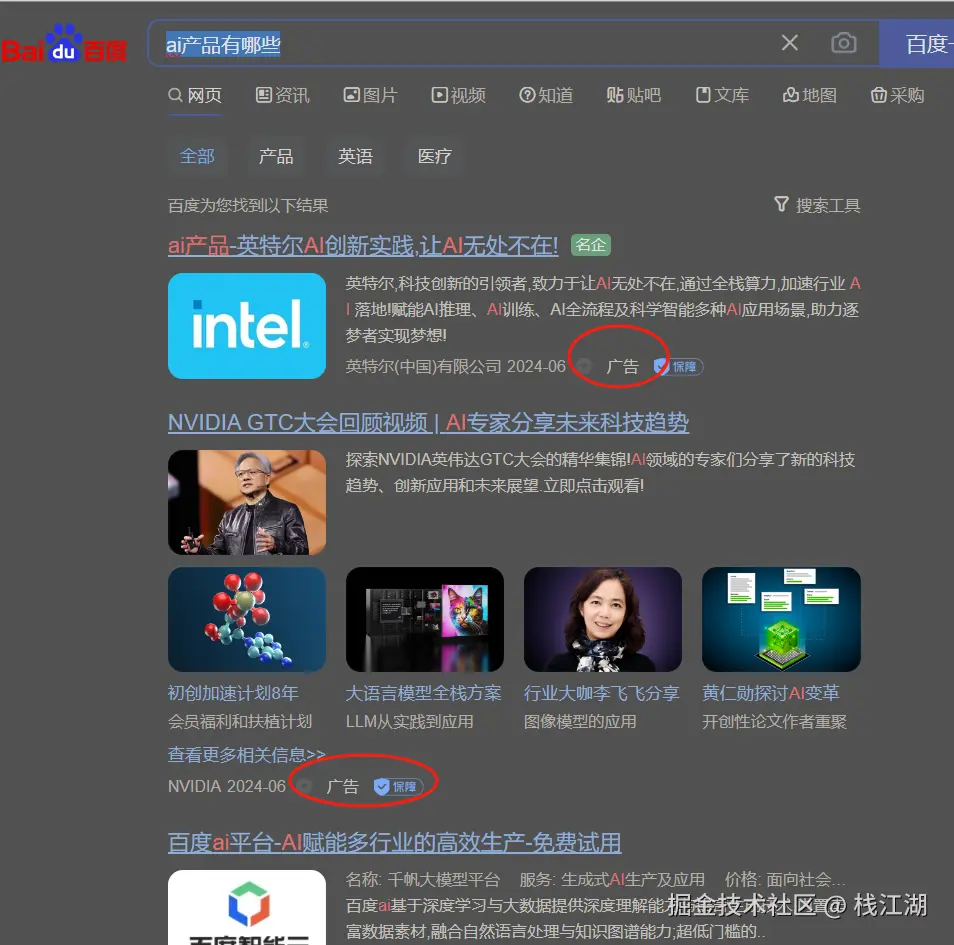Viewport: 954px width, 945px height.
Task: Select the 全部 filter chip
Action: [197, 156]
